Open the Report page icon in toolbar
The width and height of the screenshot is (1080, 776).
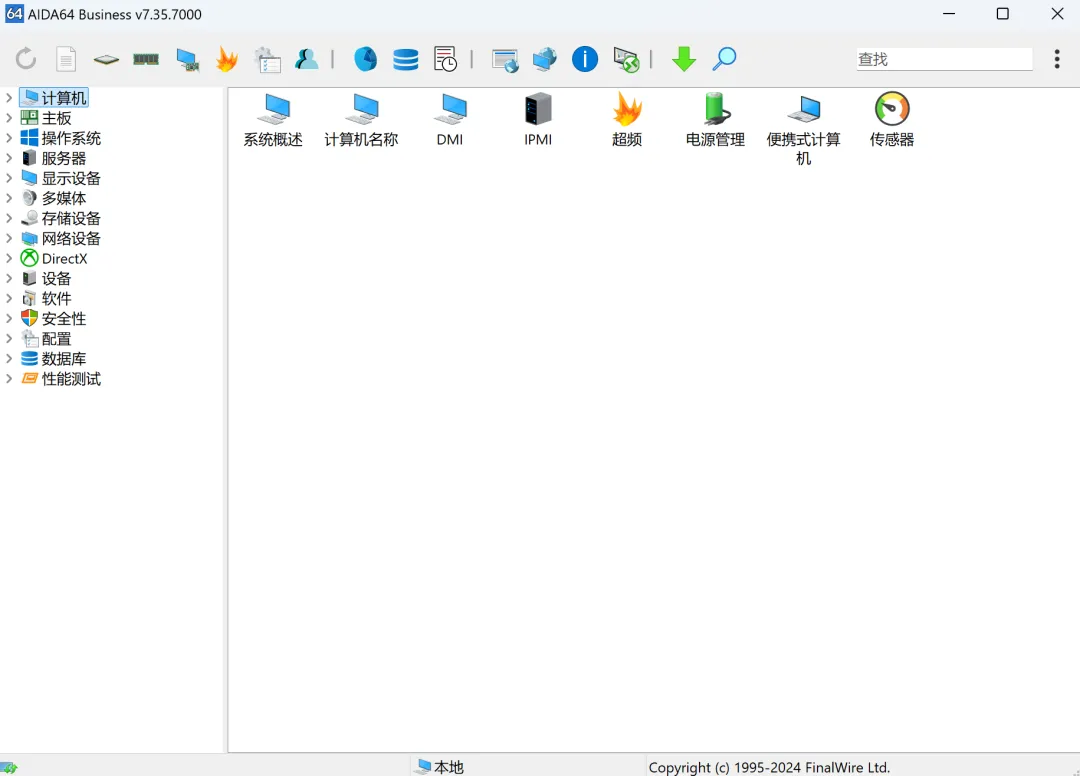pos(66,59)
